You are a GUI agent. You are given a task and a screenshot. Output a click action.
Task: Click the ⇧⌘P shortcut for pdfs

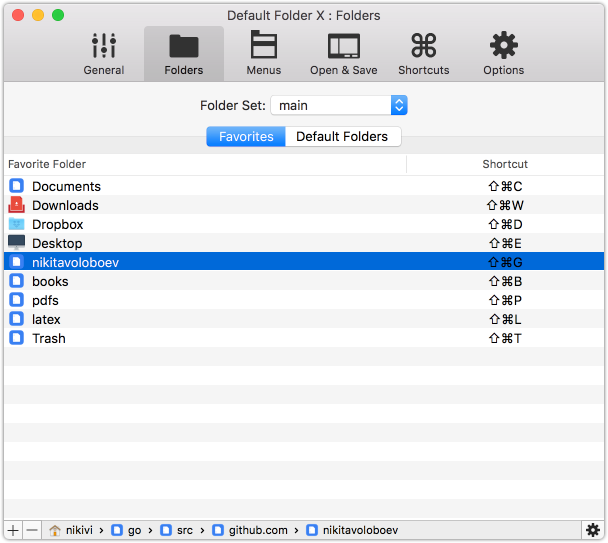tap(505, 300)
